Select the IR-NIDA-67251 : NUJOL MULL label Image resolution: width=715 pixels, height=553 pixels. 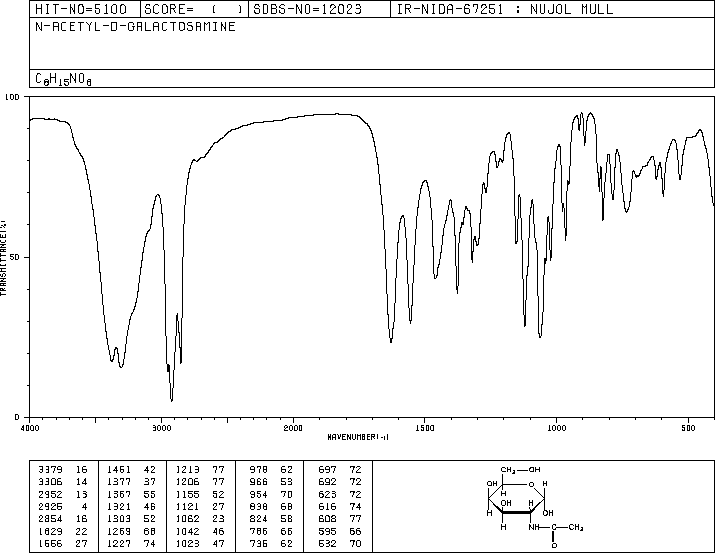point(505,9)
